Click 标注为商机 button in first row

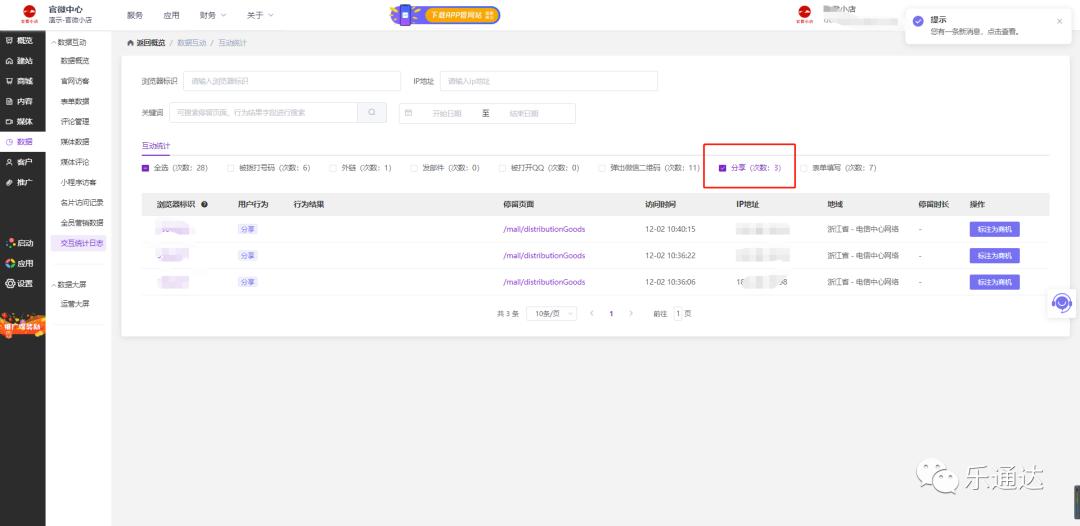tap(994, 230)
